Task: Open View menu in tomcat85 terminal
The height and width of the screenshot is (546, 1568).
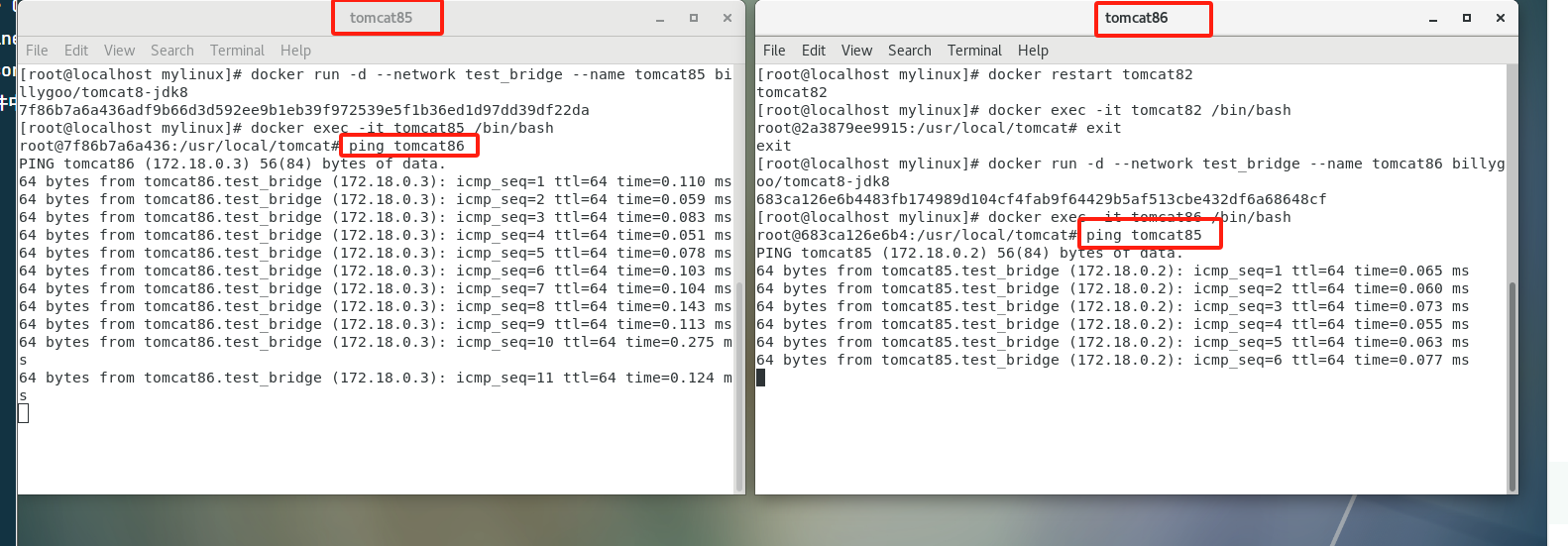Action: [119, 51]
